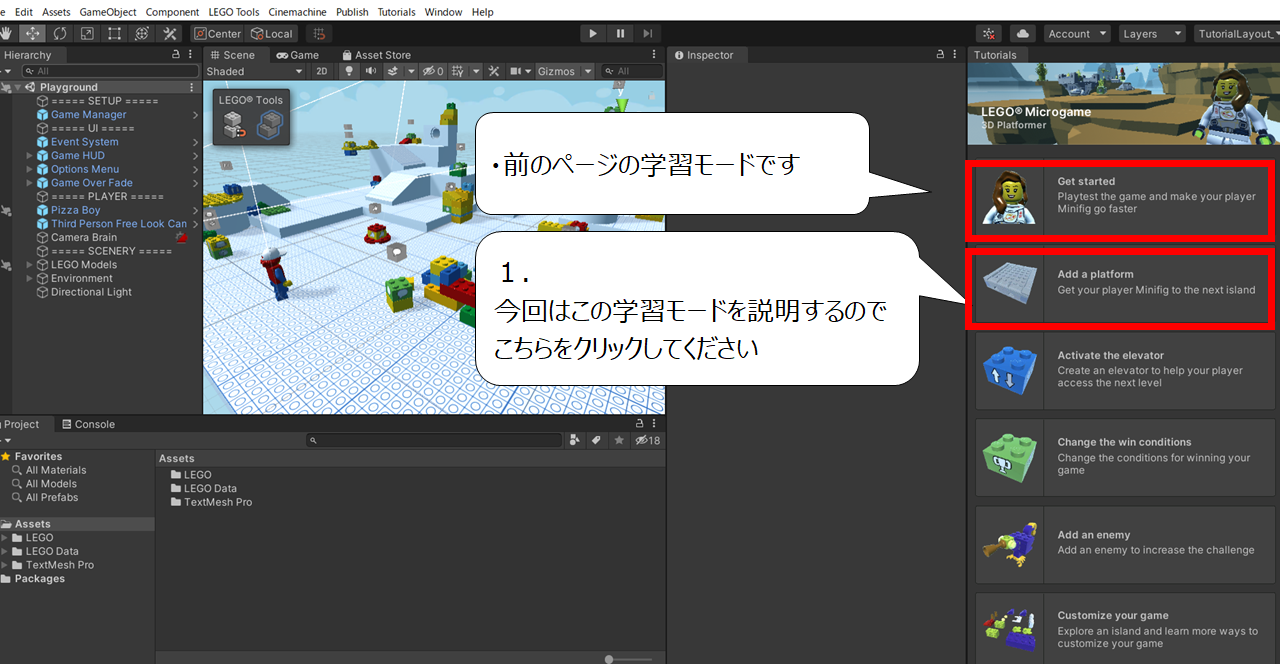Toggle scene audio

tap(370, 71)
